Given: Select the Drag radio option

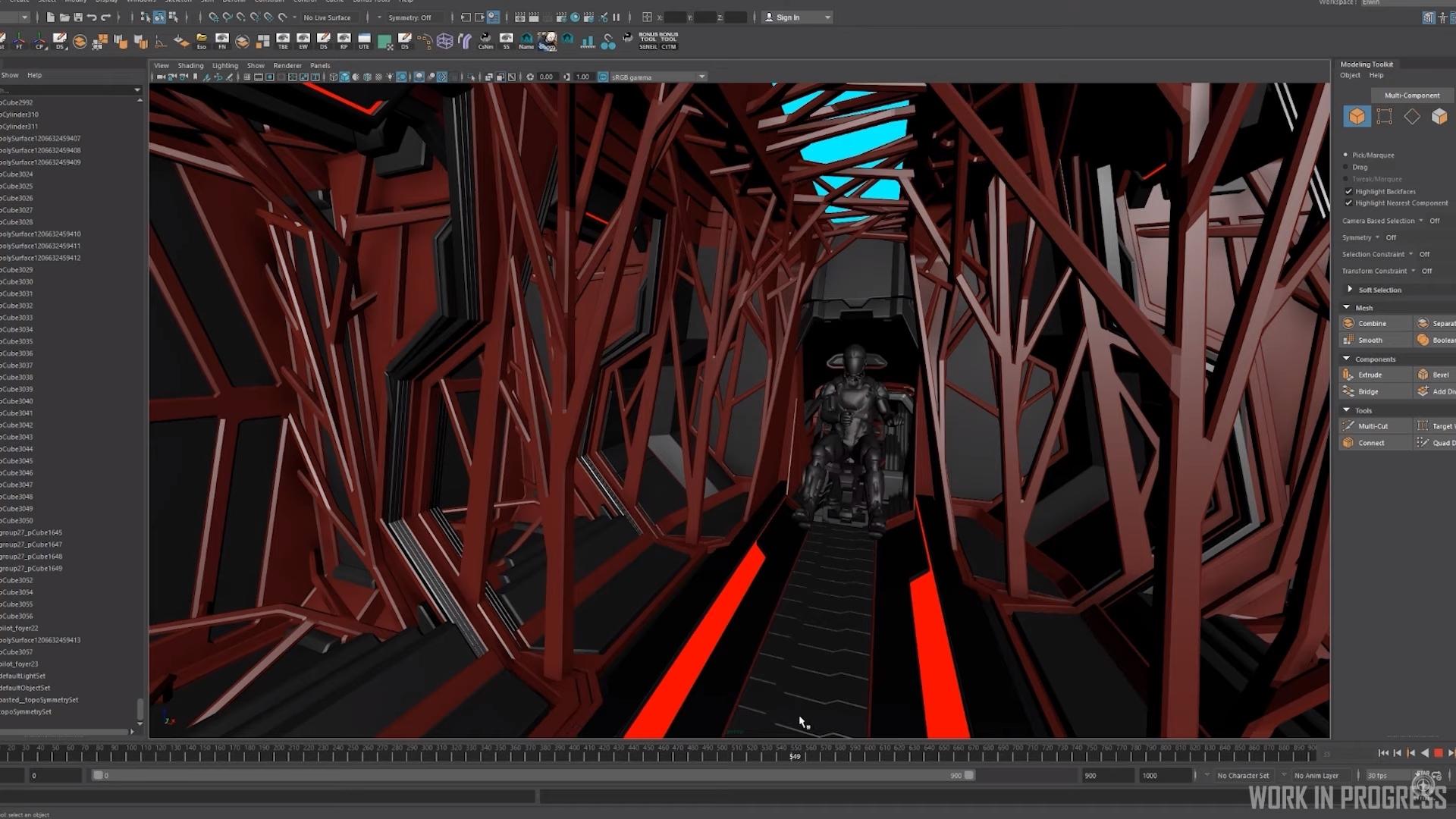Looking at the screenshot, I should click(1347, 167).
